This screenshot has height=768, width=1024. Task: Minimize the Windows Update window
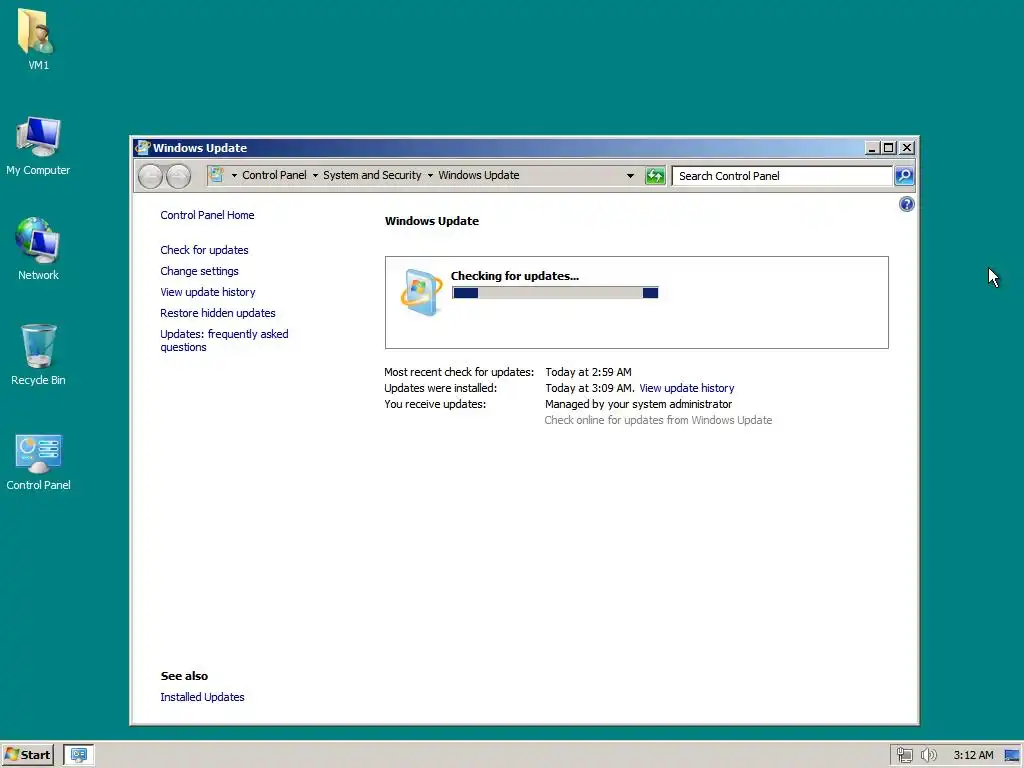(871, 148)
